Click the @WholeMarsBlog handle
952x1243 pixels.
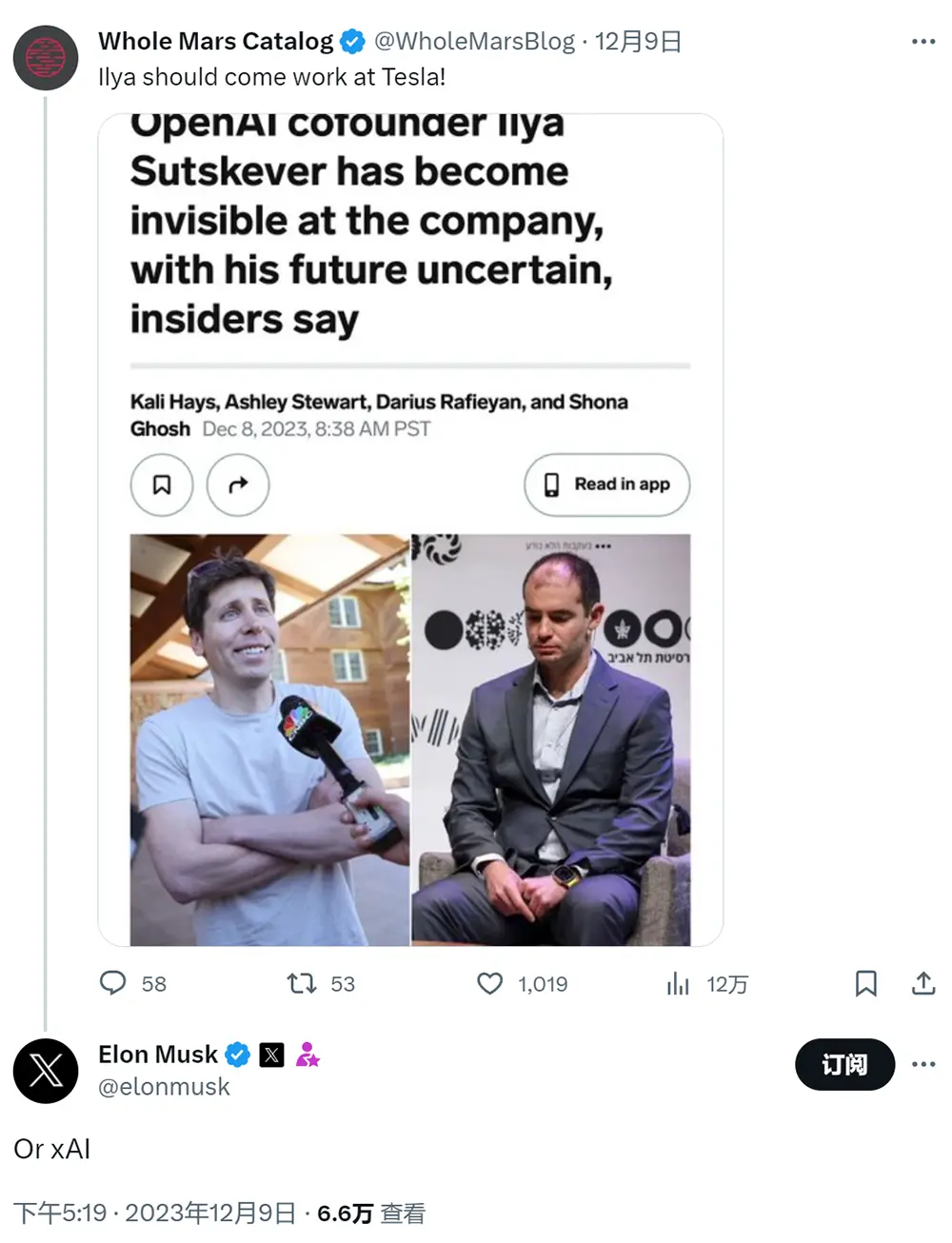[x=474, y=42]
